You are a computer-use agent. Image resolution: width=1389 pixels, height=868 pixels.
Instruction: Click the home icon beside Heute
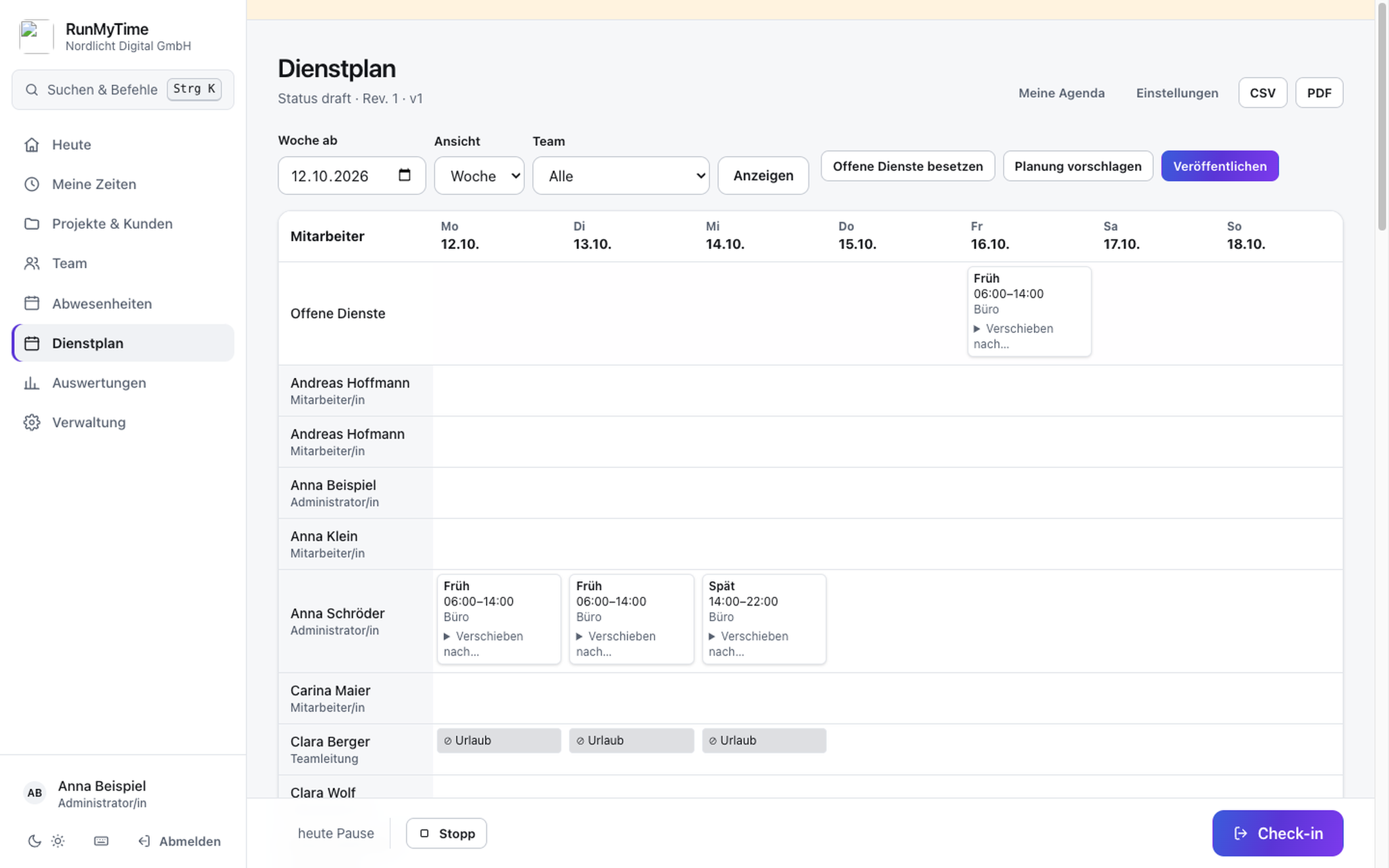pos(32,145)
